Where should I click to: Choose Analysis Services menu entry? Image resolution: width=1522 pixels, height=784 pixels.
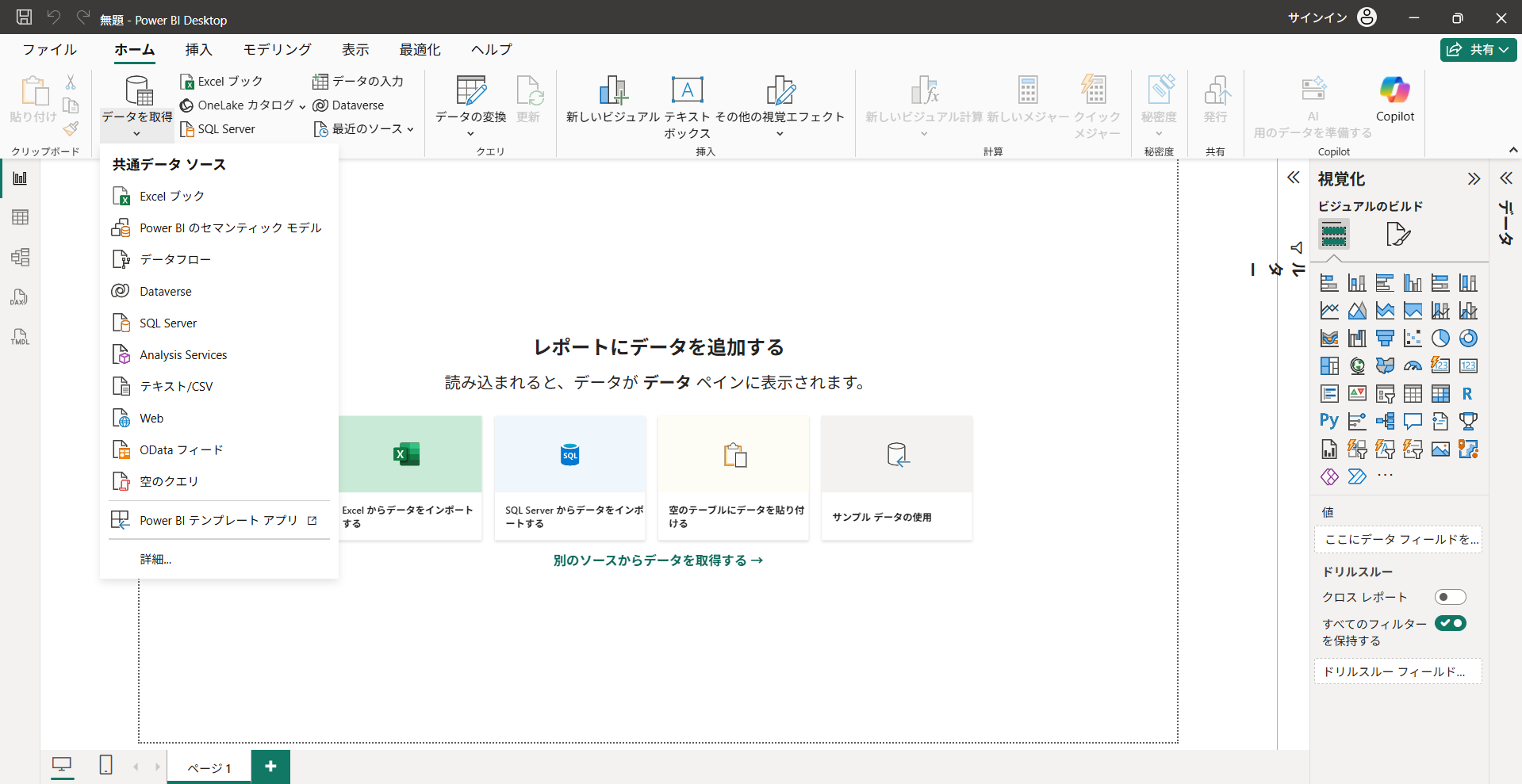[219, 354]
